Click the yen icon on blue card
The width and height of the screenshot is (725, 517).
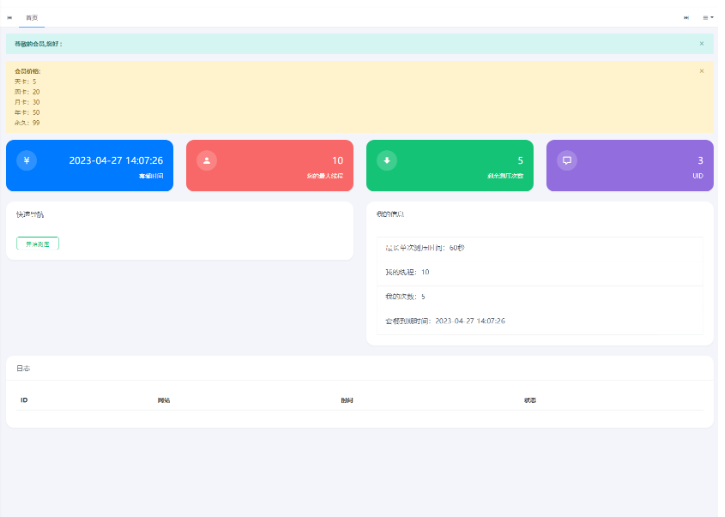pyautogui.click(x=27, y=160)
